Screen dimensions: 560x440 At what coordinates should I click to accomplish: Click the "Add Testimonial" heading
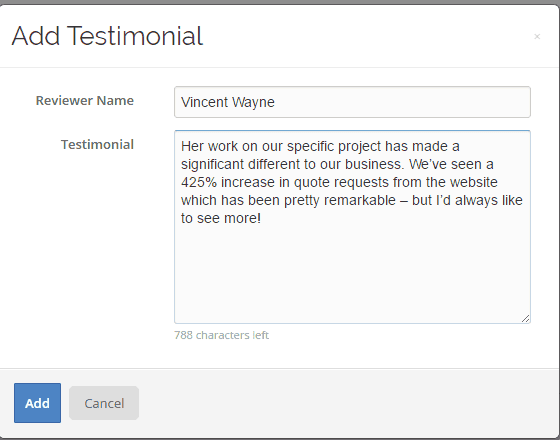pos(107,36)
